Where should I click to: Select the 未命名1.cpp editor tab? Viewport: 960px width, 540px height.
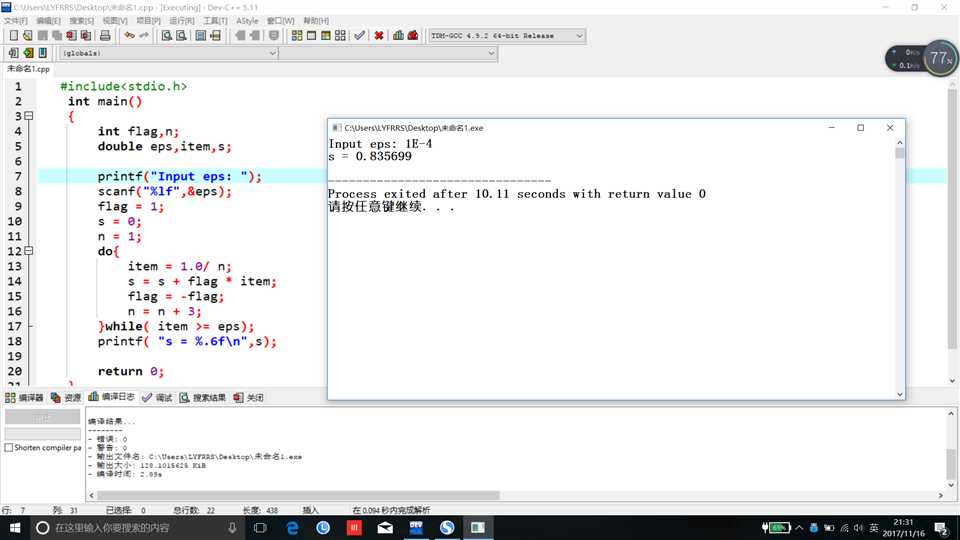28,69
